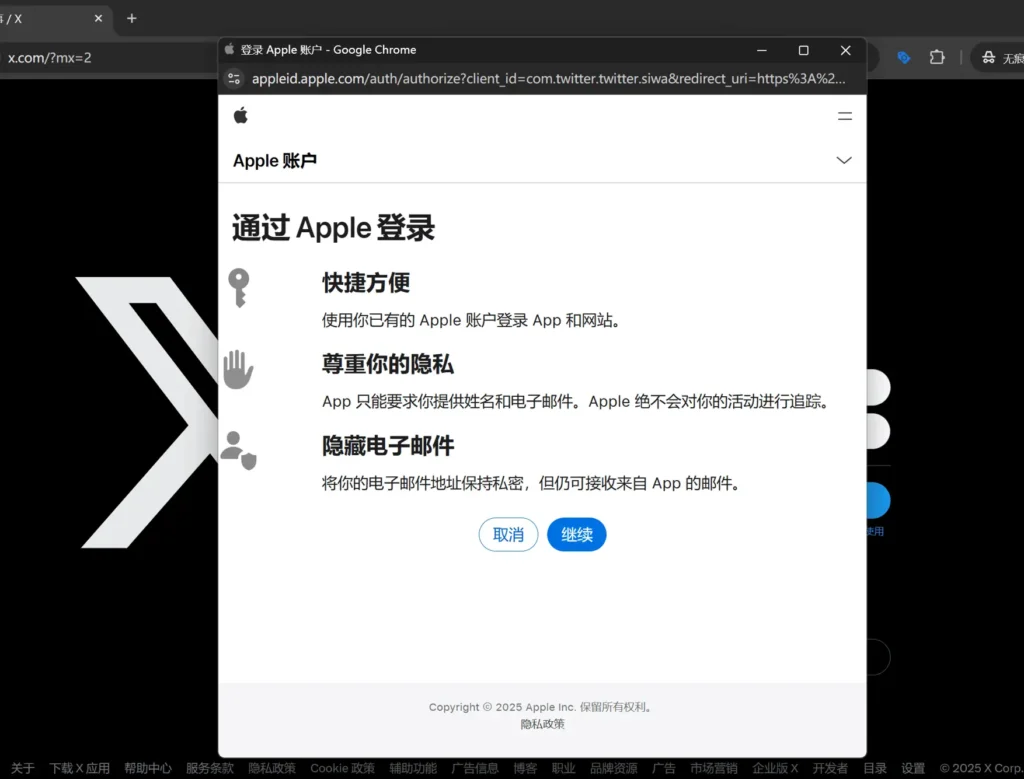This screenshot has width=1024, height=779.
Task: Click the popup URL appleid.apple.com address text
Action: (548, 79)
